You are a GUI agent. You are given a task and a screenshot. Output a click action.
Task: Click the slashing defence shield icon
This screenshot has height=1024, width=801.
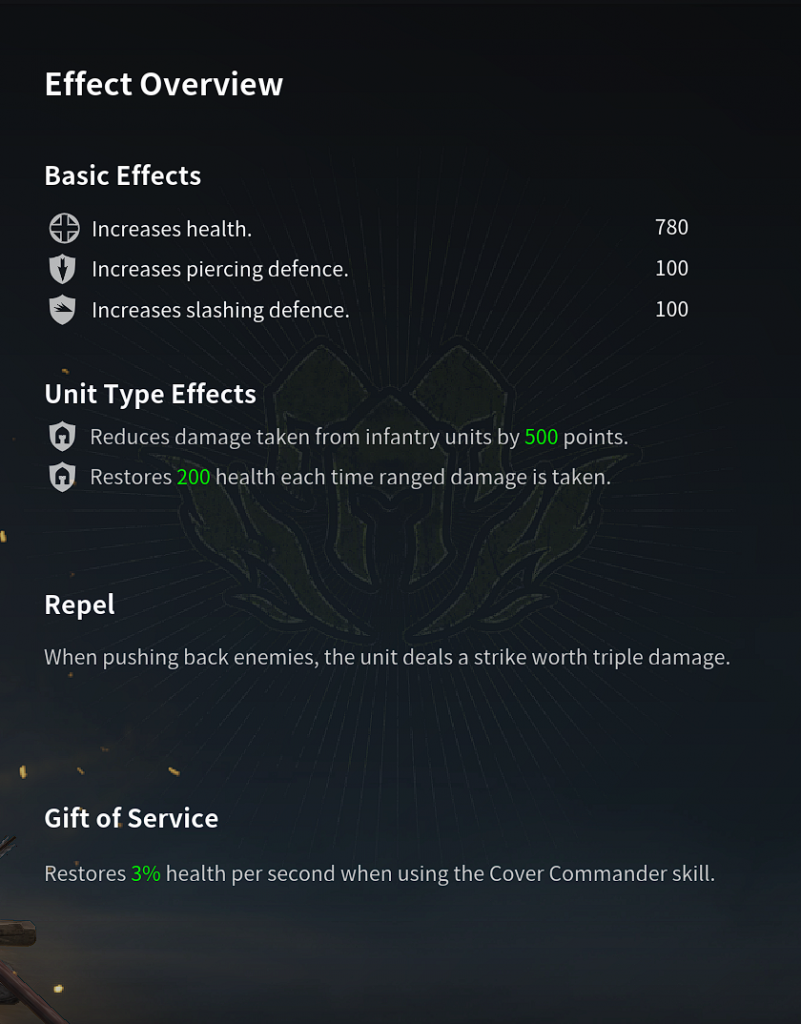coord(63,310)
